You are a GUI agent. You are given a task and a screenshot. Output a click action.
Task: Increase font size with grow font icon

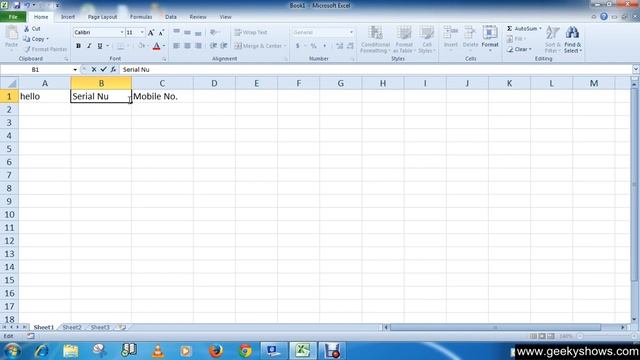151,32
